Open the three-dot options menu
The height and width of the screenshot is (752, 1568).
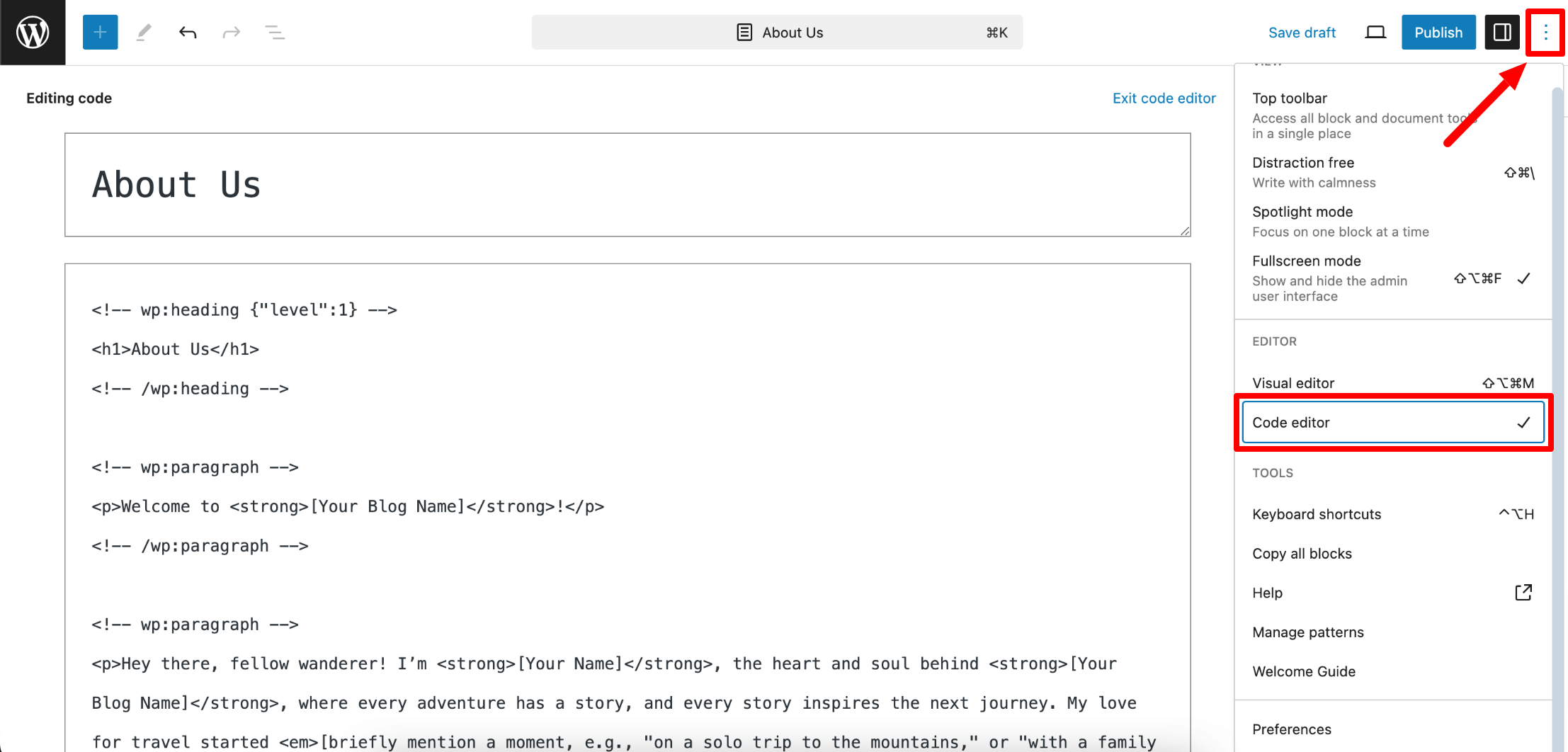[x=1545, y=32]
